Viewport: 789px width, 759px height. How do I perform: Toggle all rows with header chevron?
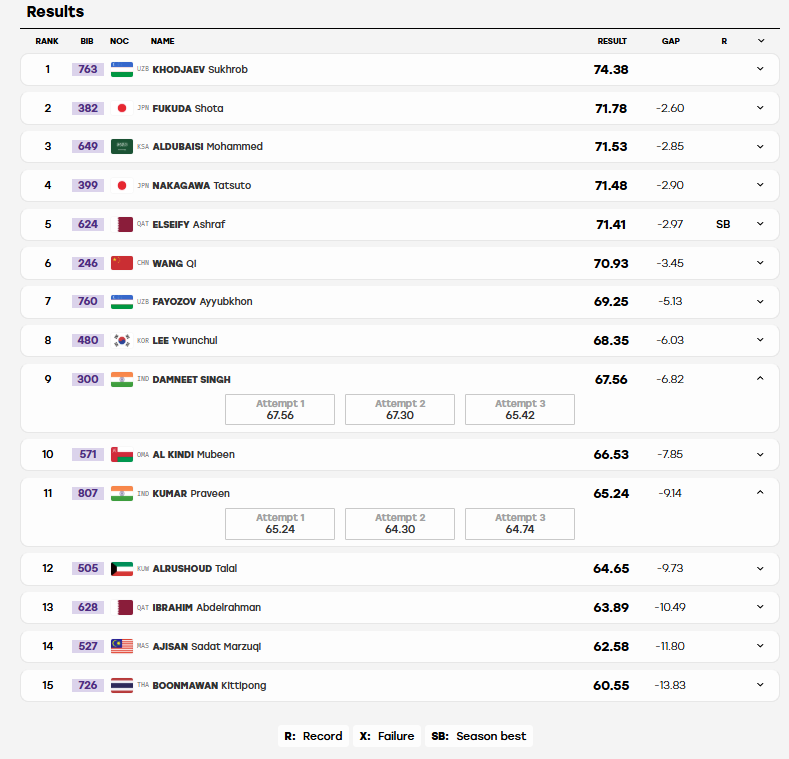761,41
